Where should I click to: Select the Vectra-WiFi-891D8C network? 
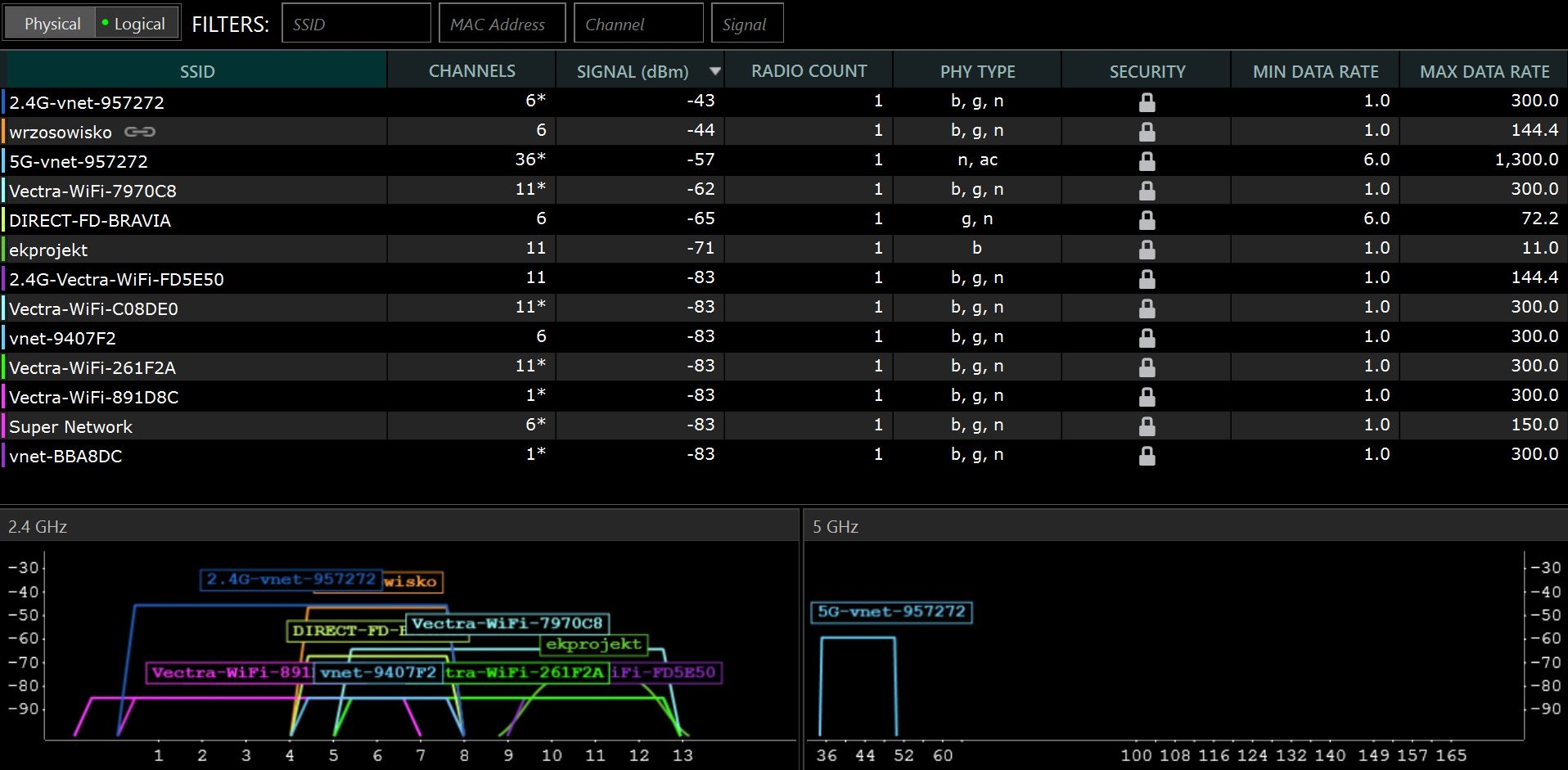pyautogui.click(x=784, y=396)
